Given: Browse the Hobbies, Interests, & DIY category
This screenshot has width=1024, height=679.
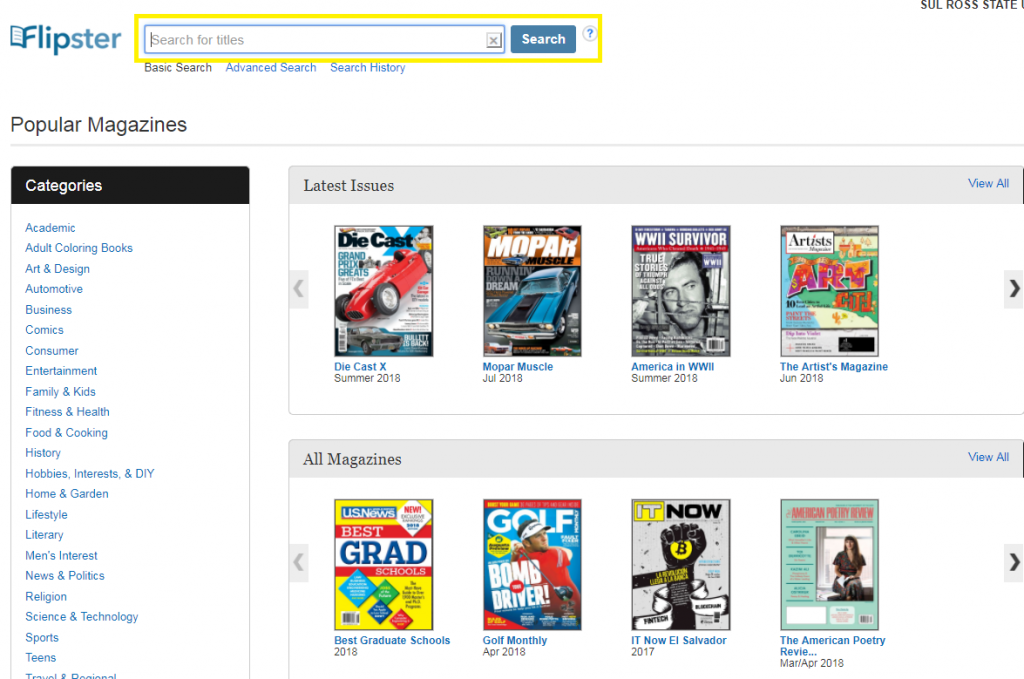Looking at the screenshot, I should (x=89, y=474).
